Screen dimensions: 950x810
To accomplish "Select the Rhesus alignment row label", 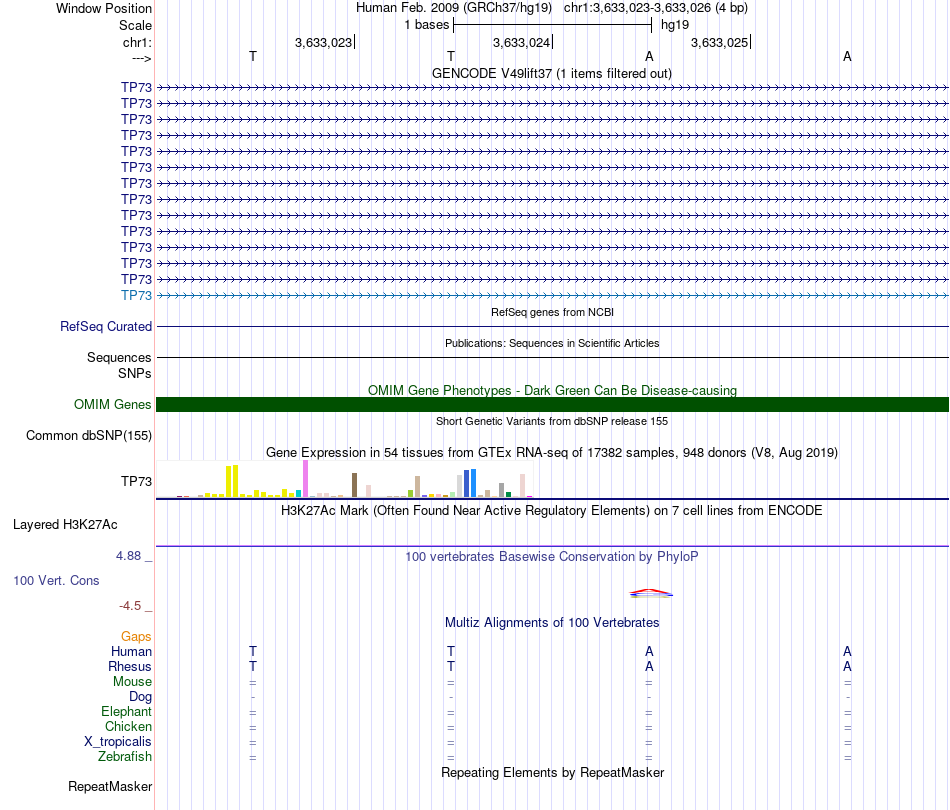I will [130, 666].
